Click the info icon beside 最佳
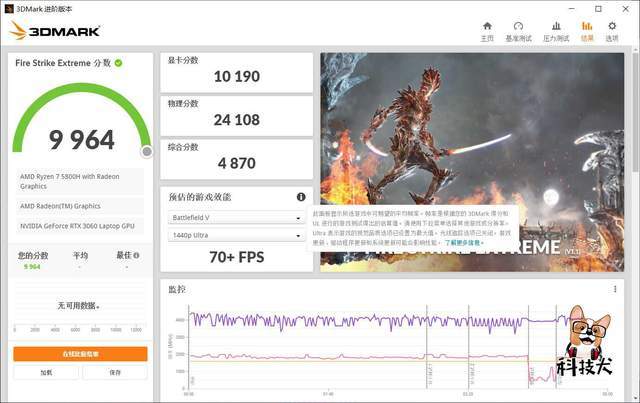Viewport: 640px width, 403px height. (x=136, y=255)
